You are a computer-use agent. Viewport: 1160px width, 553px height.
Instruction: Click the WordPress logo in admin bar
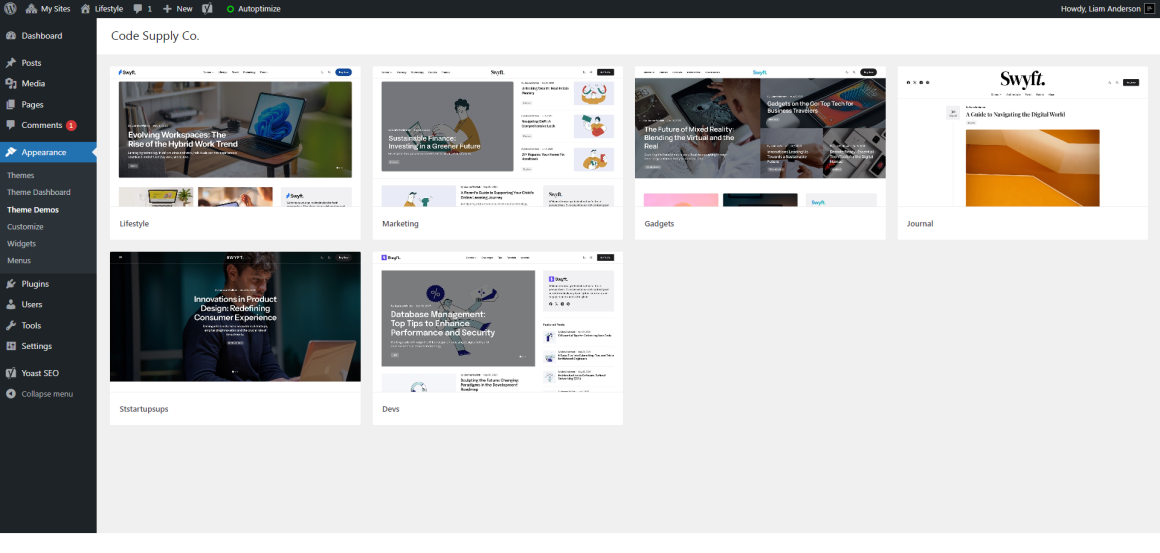click(x=10, y=9)
